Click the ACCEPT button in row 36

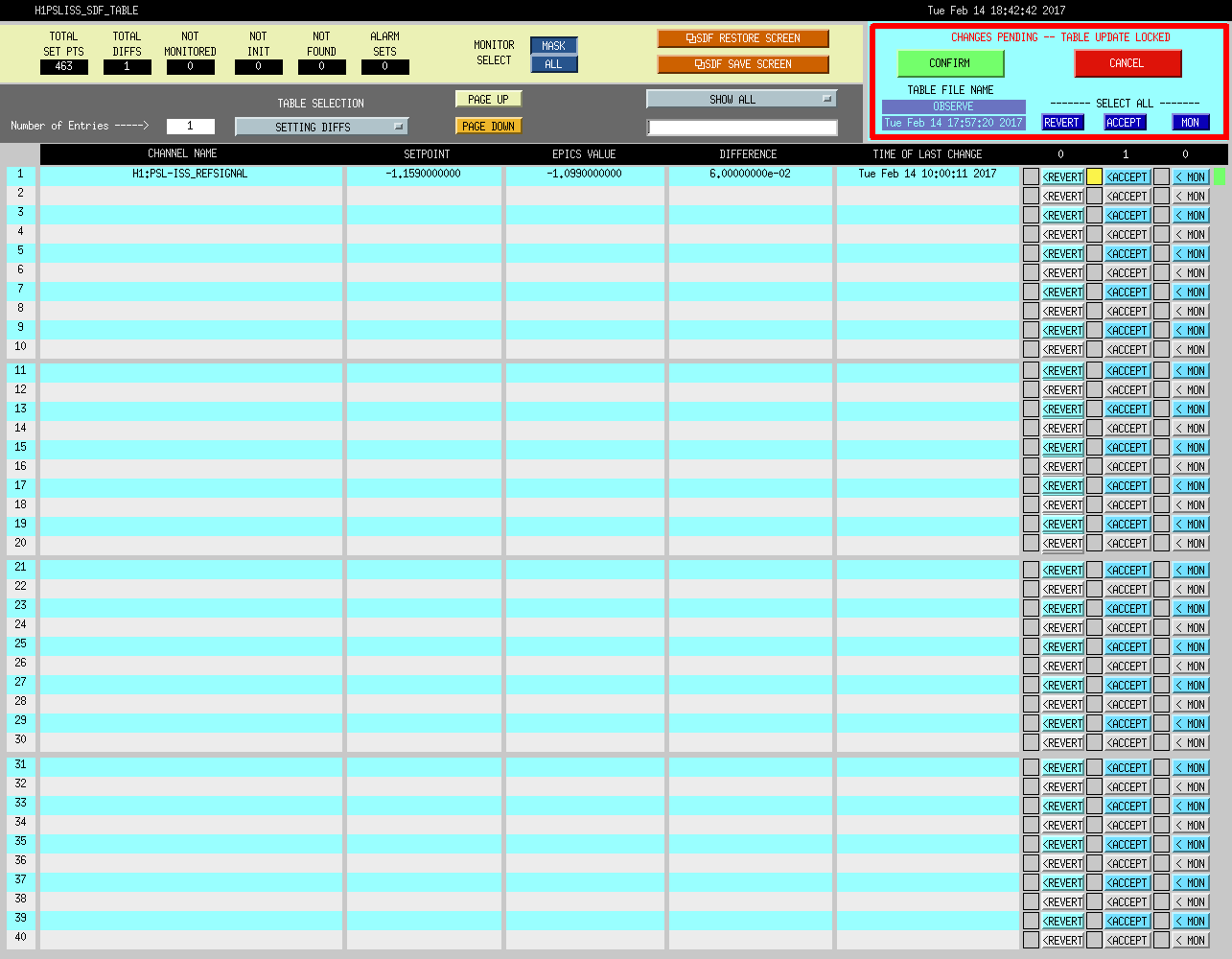coord(1127,864)
